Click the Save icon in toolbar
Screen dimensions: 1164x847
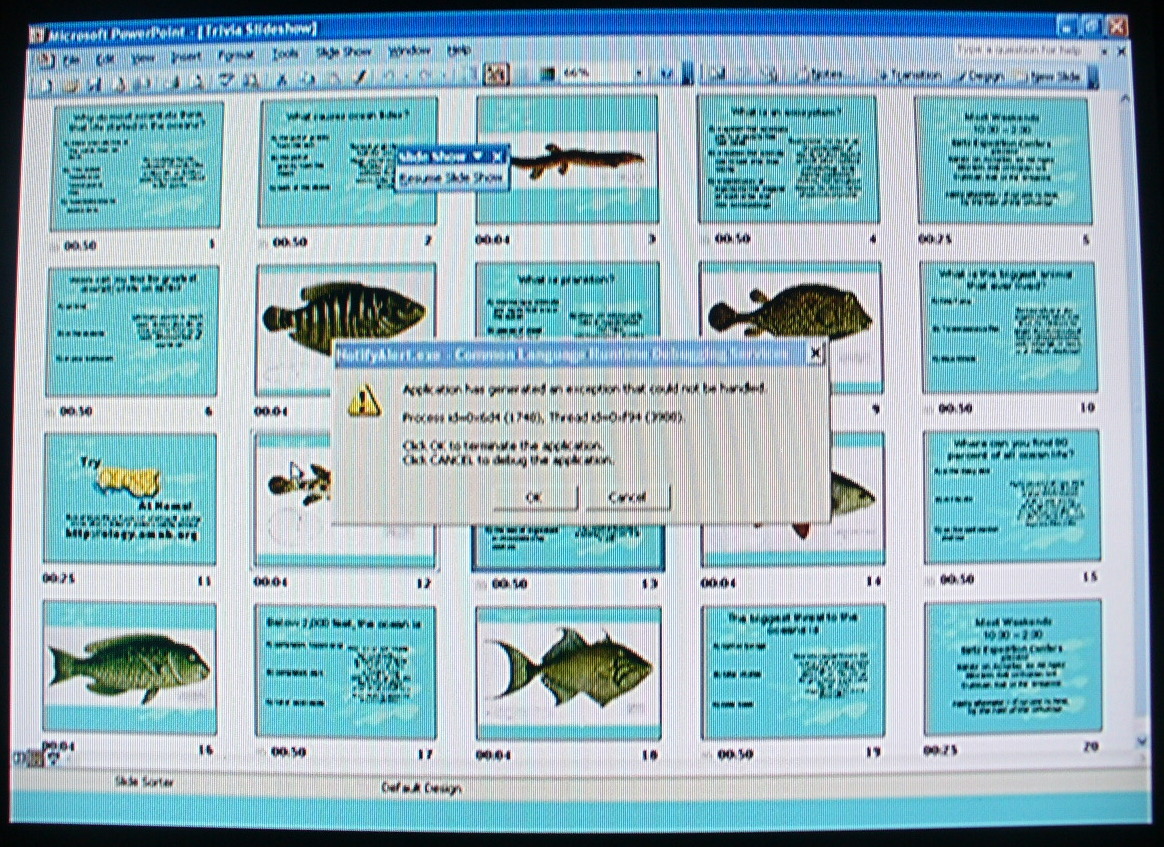94,84
